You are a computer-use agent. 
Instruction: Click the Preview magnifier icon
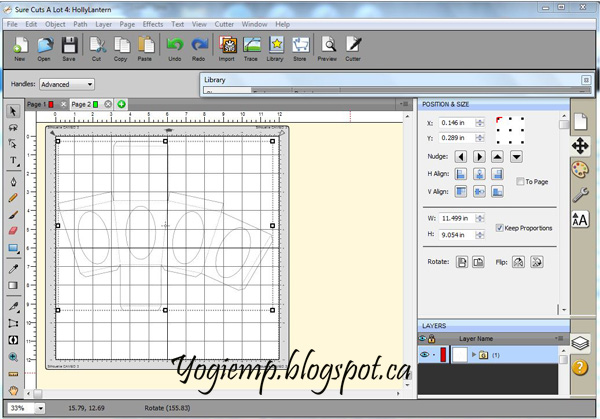coord(327,46)
